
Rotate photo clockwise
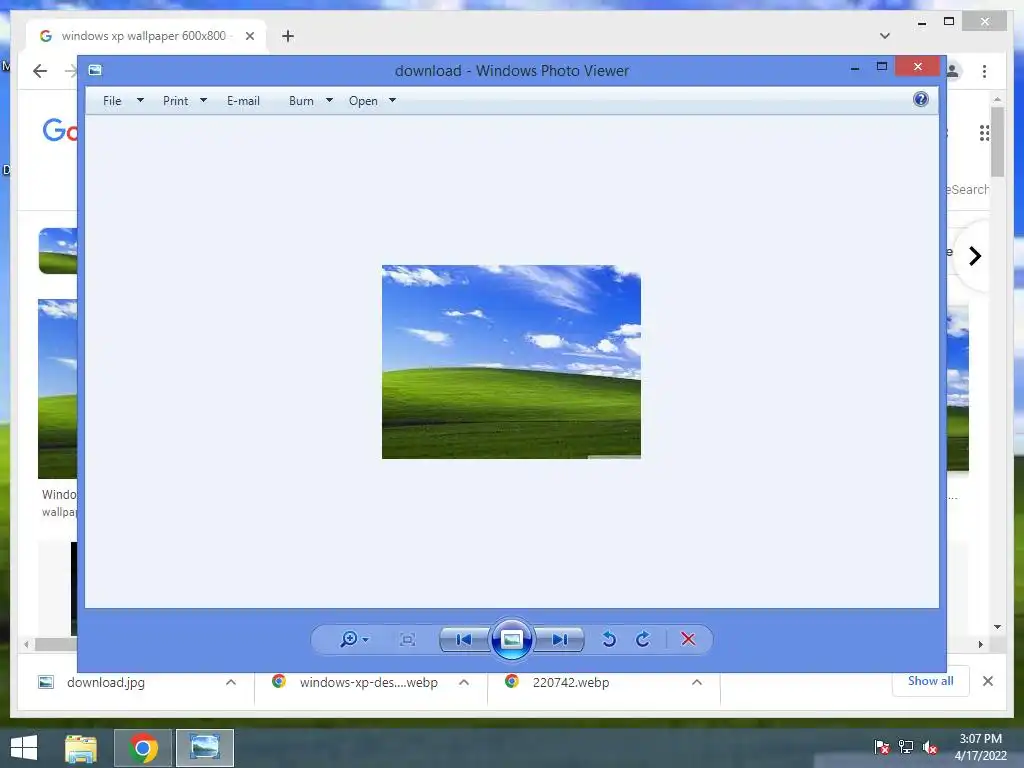(x=643, y=639)
